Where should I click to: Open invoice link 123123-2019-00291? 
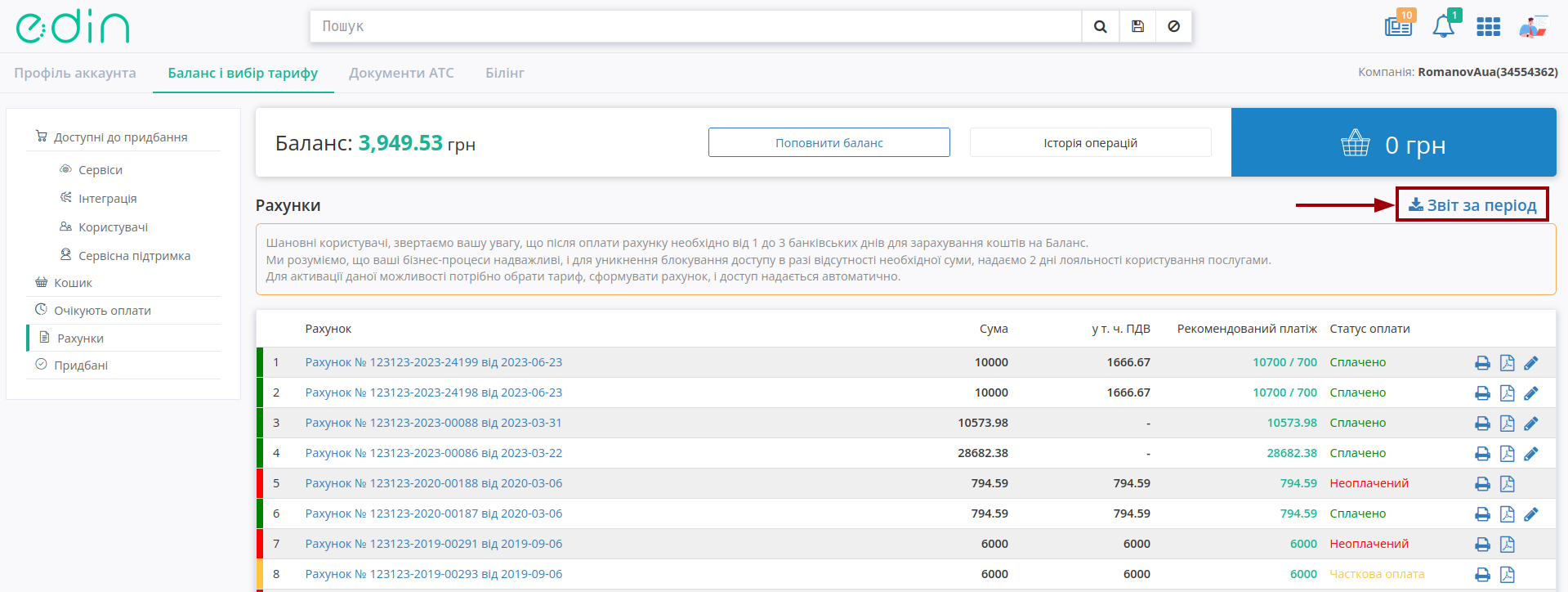[x=434, y=544]
